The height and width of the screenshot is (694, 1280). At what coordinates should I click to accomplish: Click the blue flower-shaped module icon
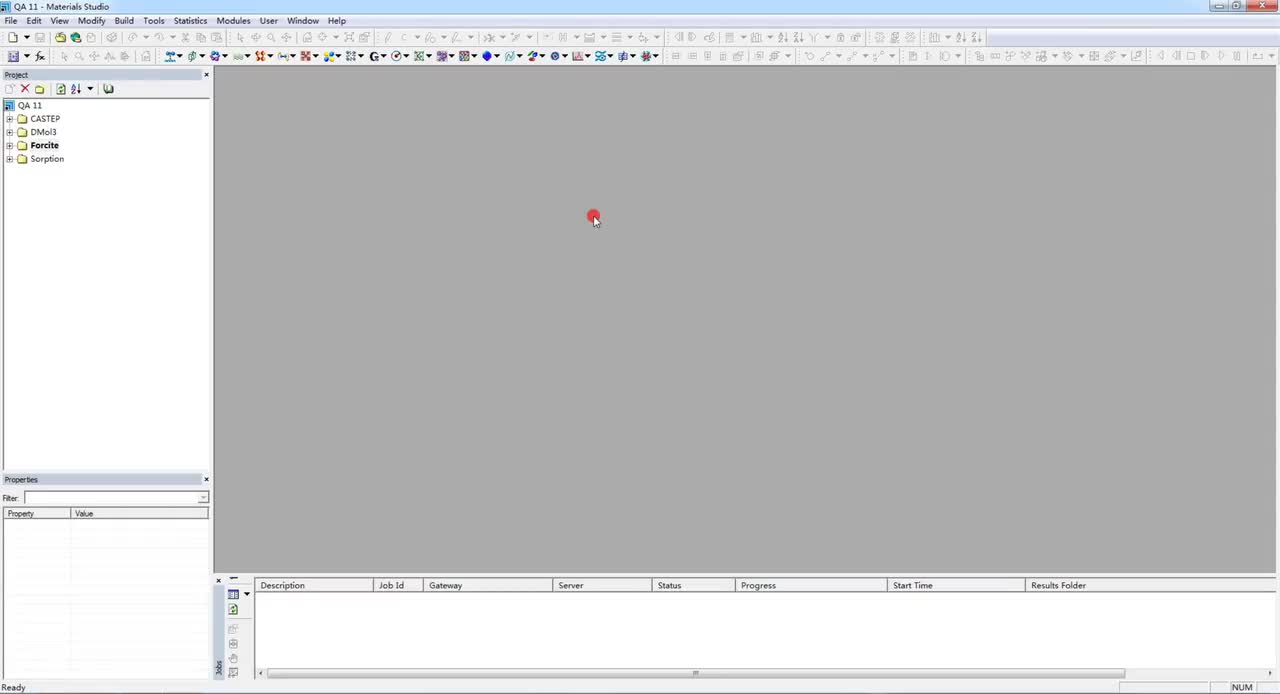click(215, 56)
